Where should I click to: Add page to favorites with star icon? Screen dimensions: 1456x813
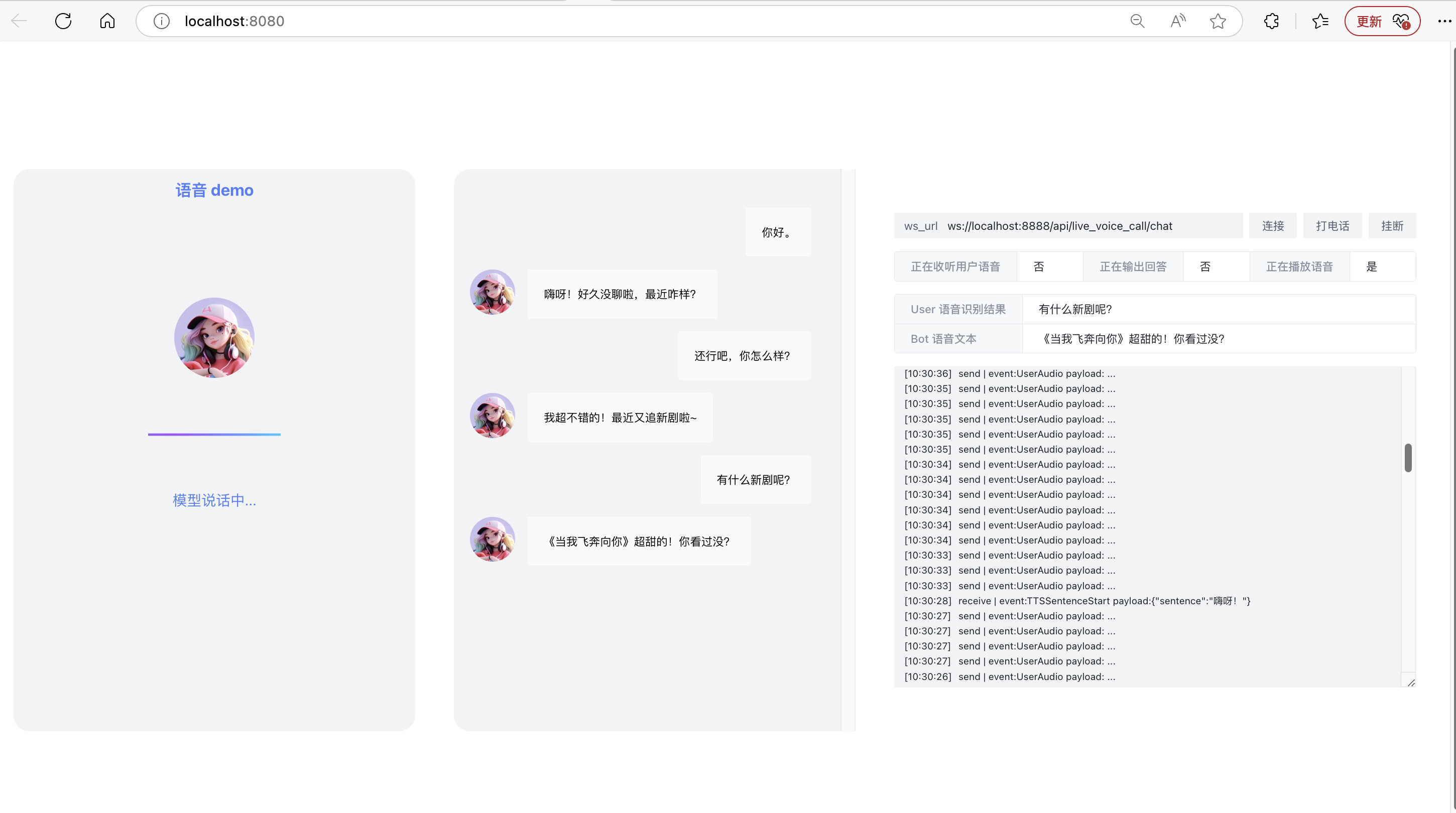(1218, 22)
